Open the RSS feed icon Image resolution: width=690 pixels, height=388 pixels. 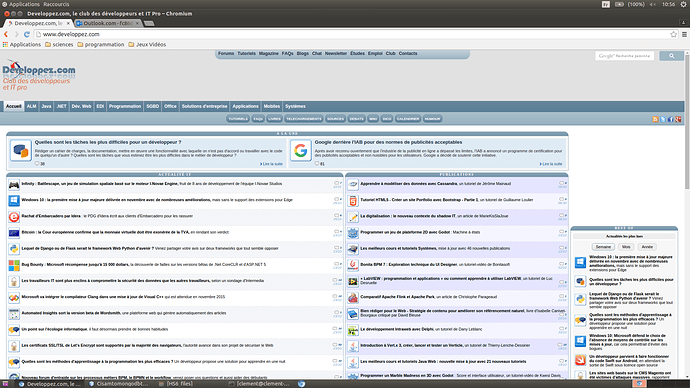[x=655, y=119]
